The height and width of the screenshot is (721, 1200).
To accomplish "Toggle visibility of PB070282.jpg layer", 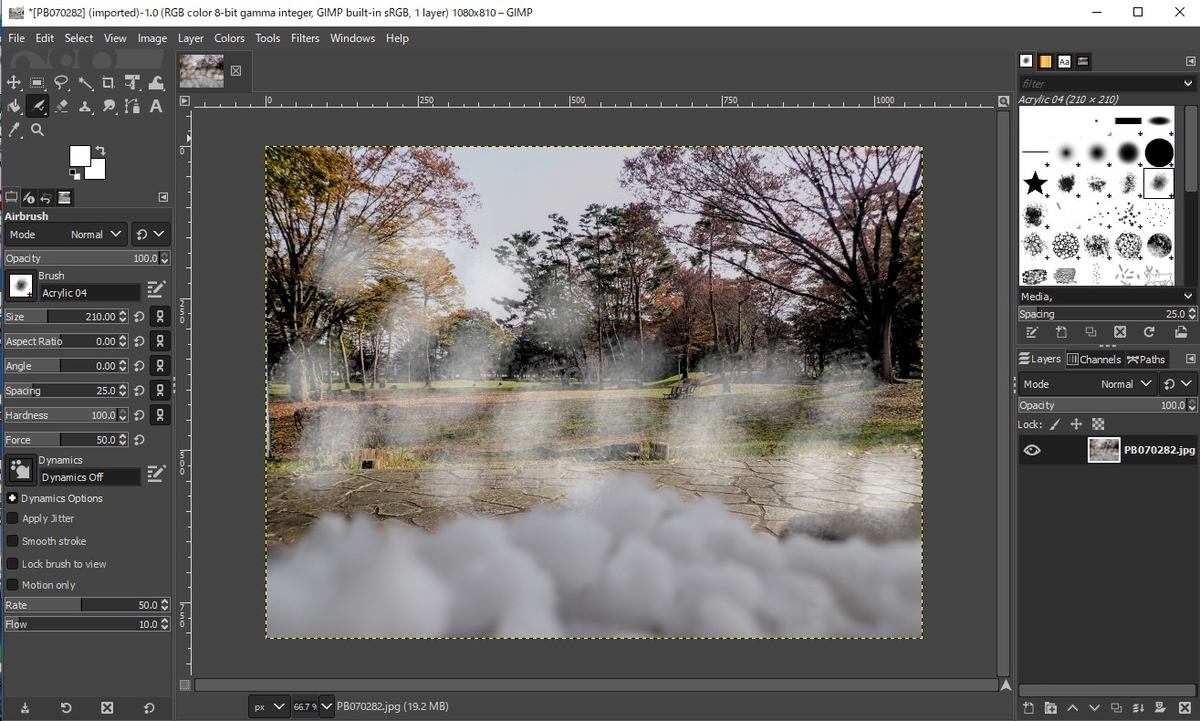I will [1032, 450].
